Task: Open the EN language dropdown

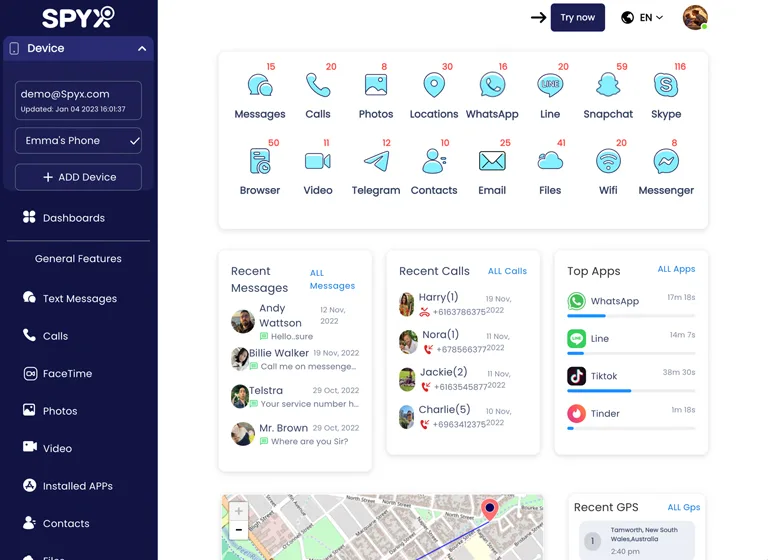Action: (x=642, y=18)
